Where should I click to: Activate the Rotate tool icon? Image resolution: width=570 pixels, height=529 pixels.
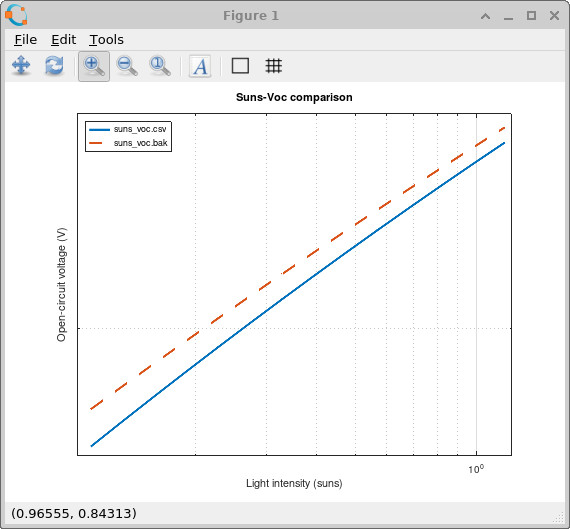54,66
